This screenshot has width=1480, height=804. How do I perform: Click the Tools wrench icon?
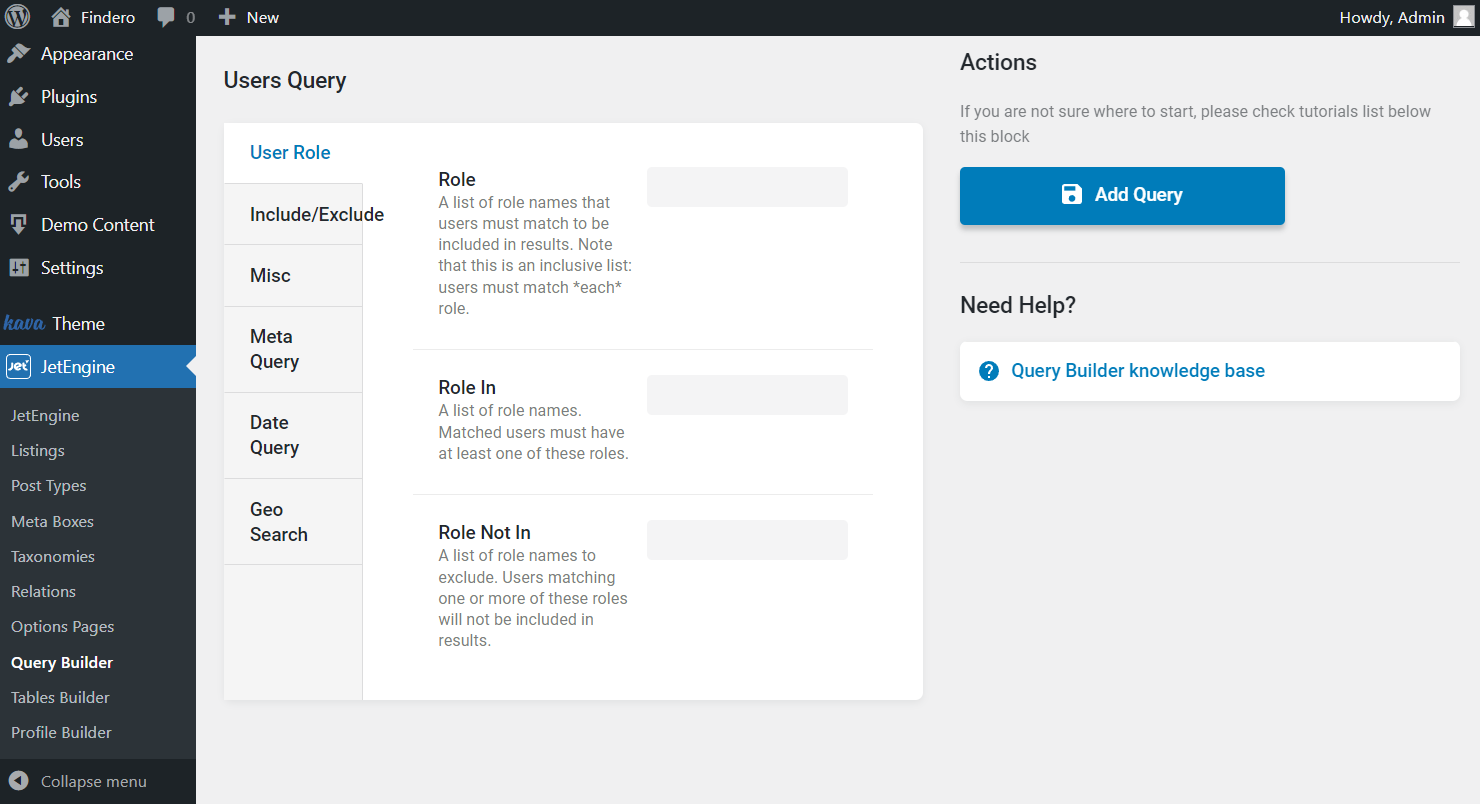[x=19, y=182]
